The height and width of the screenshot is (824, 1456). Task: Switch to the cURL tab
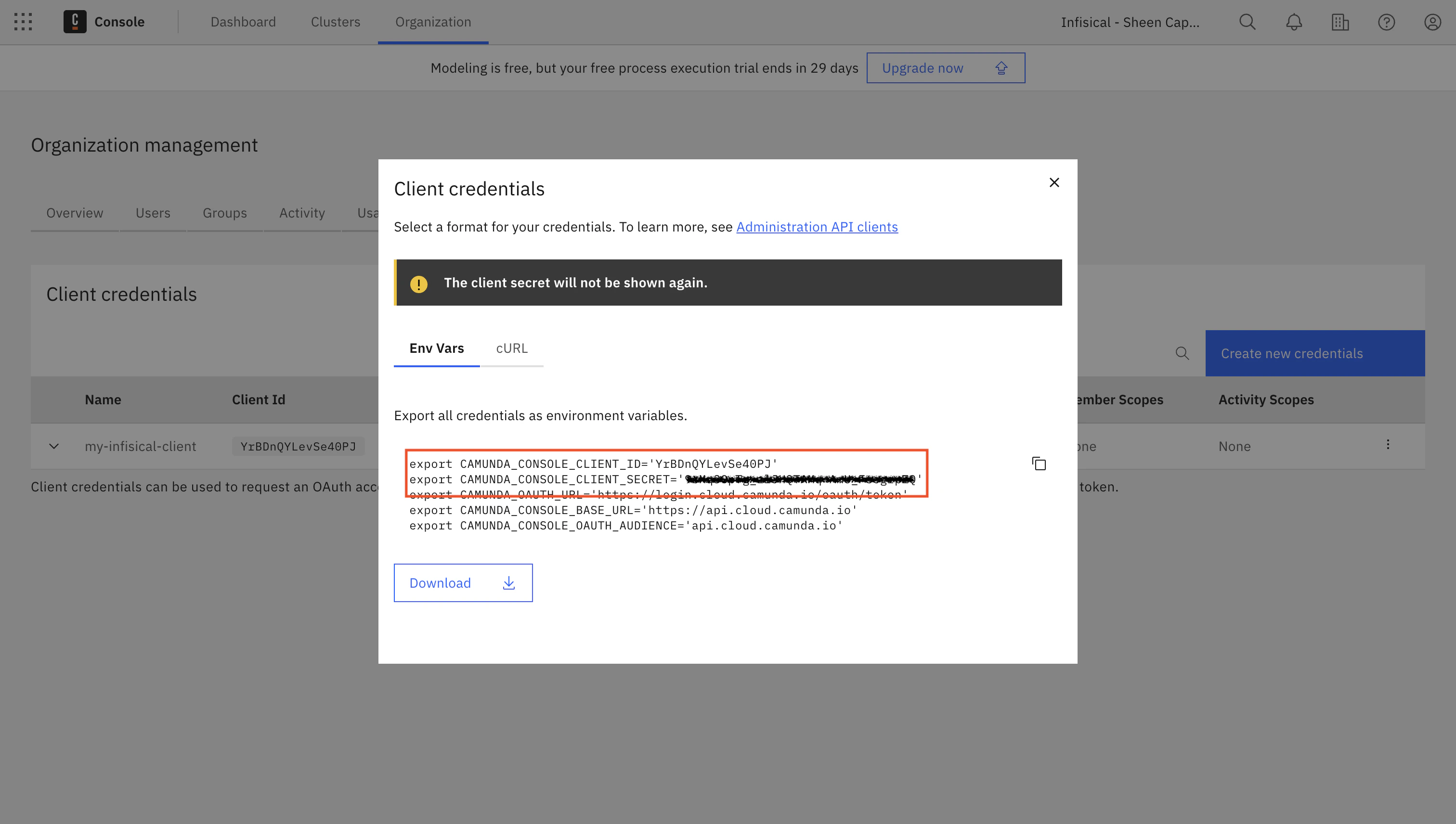[512, 348]
